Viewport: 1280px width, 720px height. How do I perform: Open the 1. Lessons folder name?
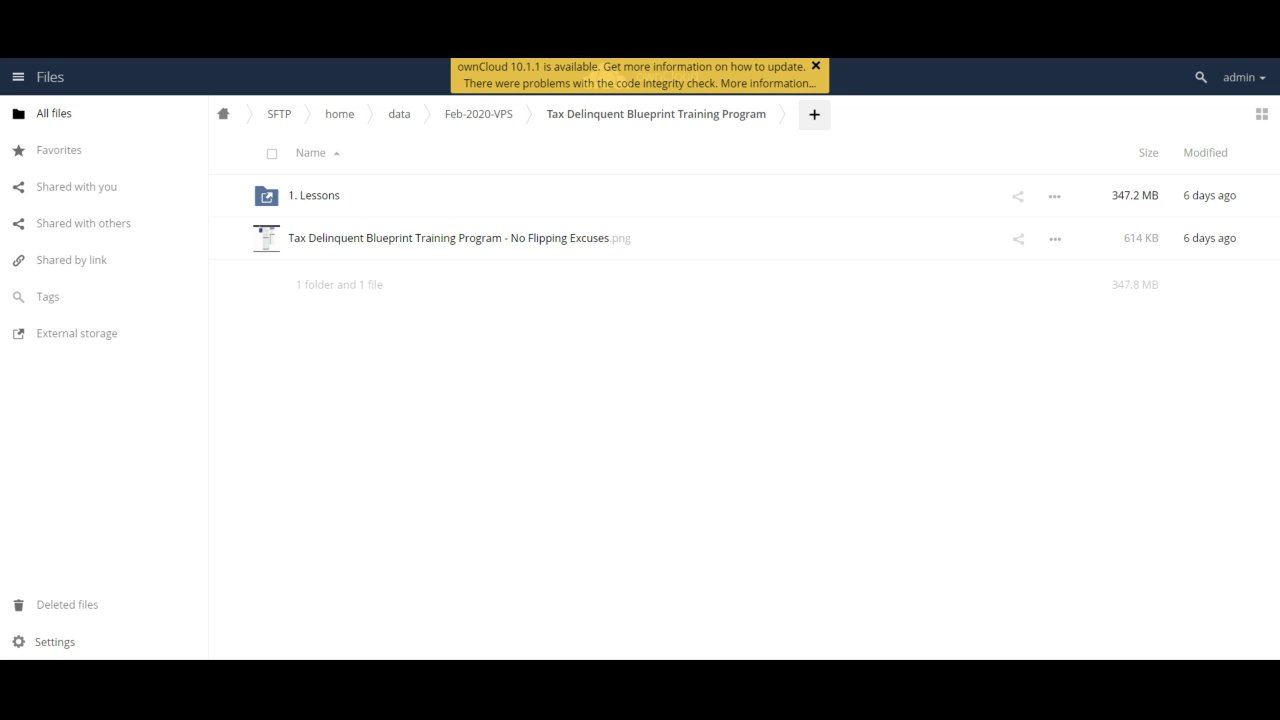click(314, 195)
